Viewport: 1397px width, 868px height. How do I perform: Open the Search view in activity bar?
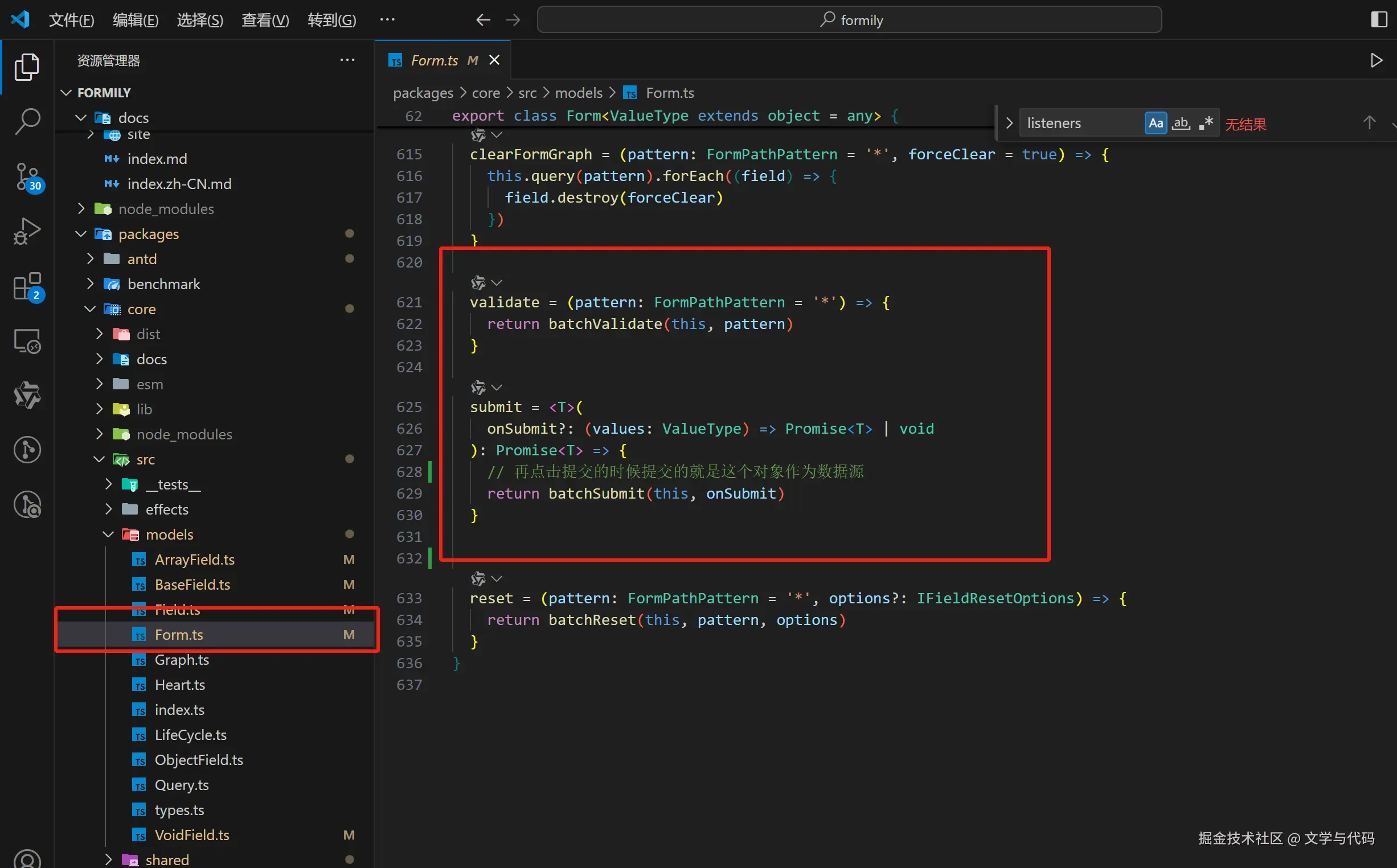tap(27, 122)
